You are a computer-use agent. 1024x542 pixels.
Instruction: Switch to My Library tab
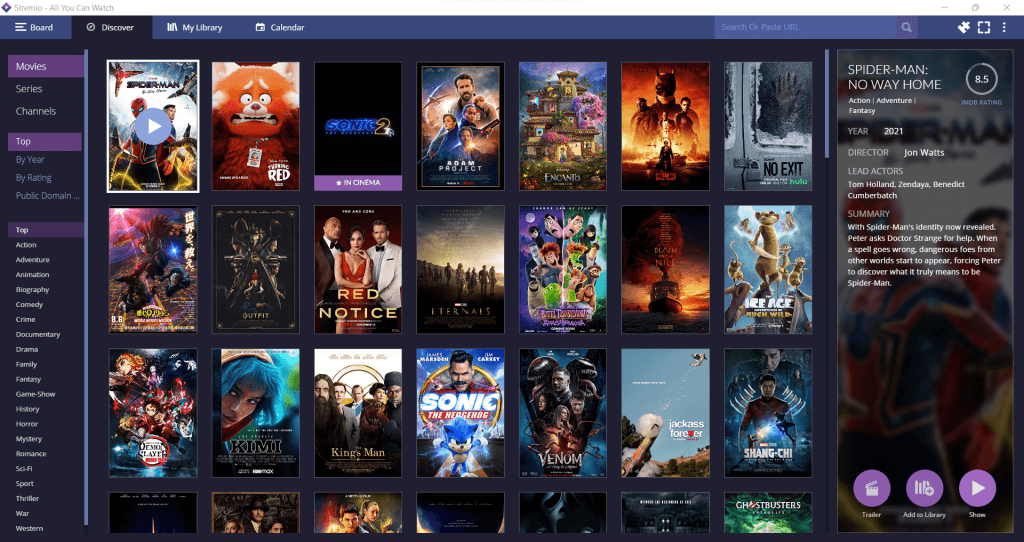point(195,27)
